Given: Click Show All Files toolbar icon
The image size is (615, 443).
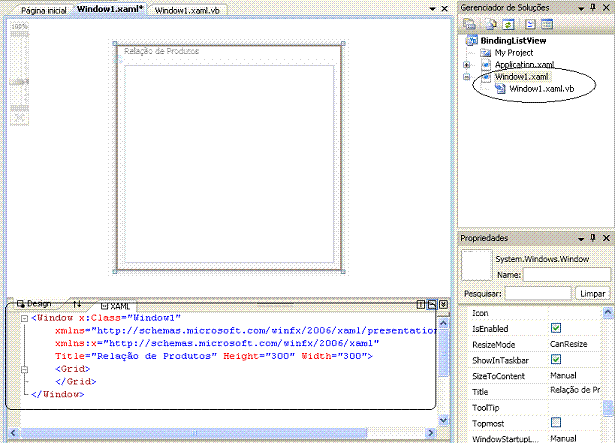Looking at the screenshot, I should point(490,24).
